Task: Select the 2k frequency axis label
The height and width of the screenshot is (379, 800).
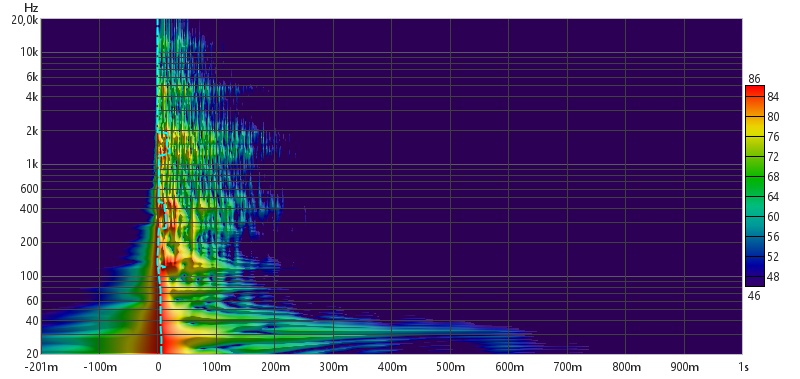Action: pos(33,131)
